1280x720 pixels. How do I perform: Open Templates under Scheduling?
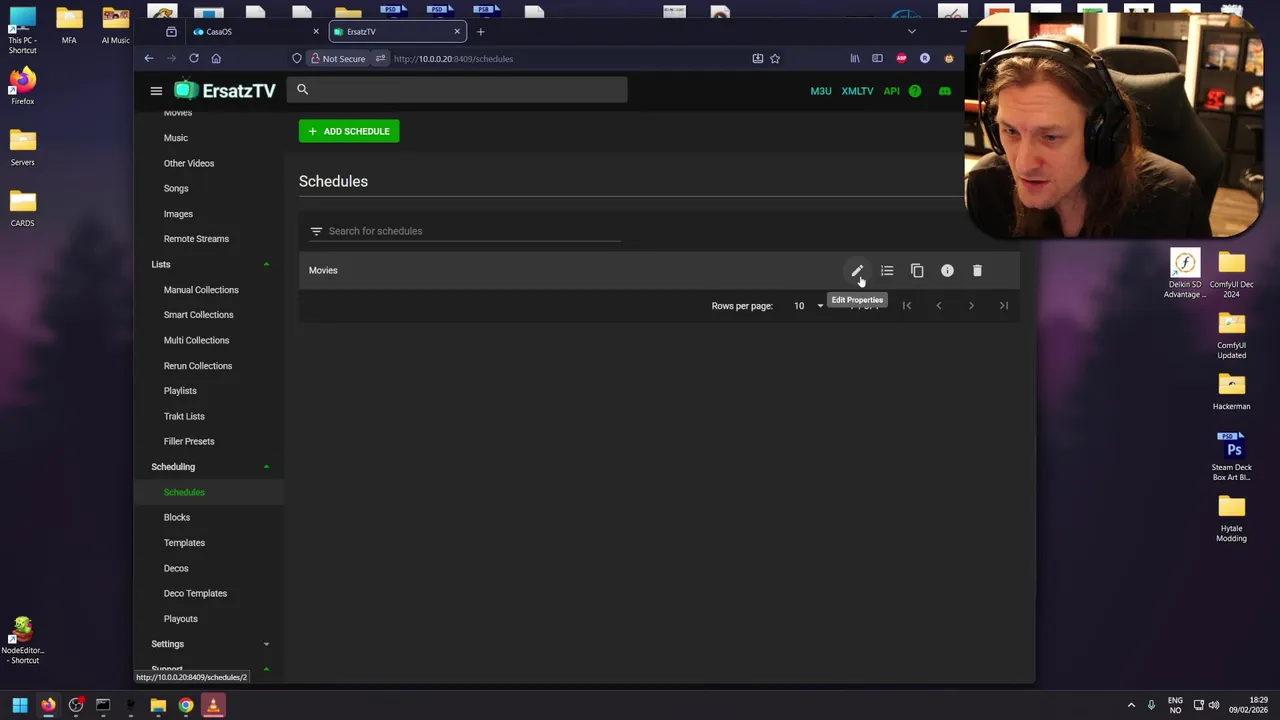coord(184,543)
